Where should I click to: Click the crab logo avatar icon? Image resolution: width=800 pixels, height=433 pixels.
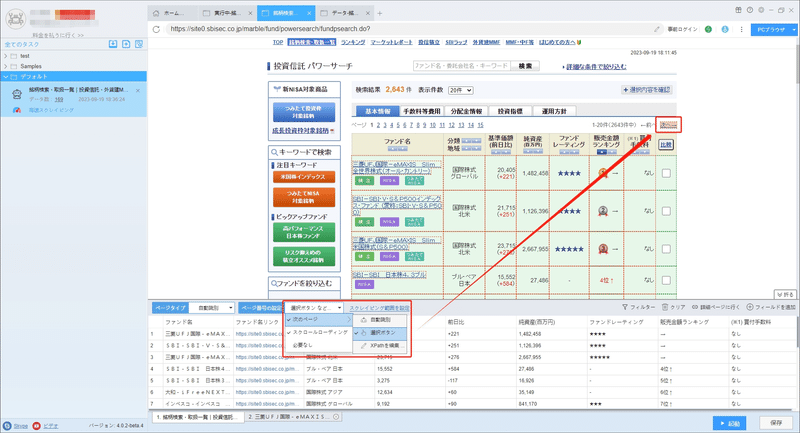point(15,18)
